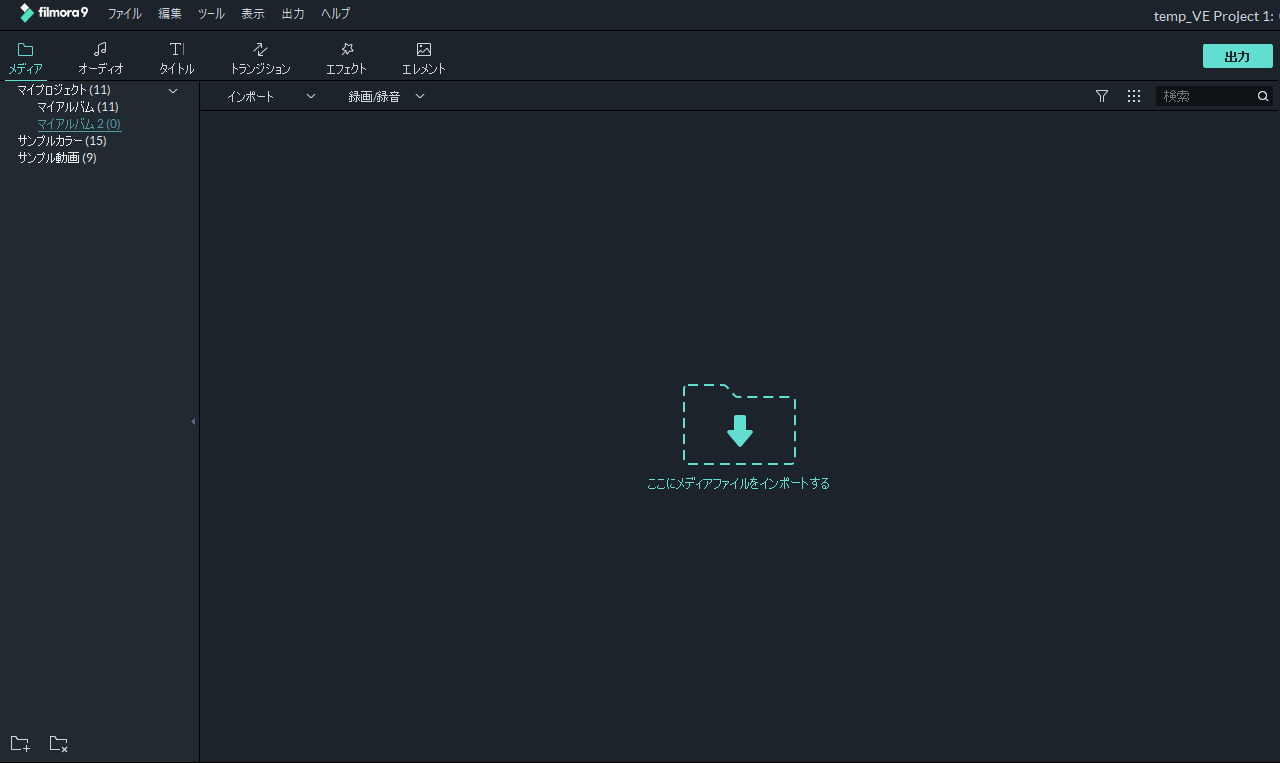Click ここにメディアファイルをインポートする link
The image size is (1280, 763).
click(x=739, y=484)
